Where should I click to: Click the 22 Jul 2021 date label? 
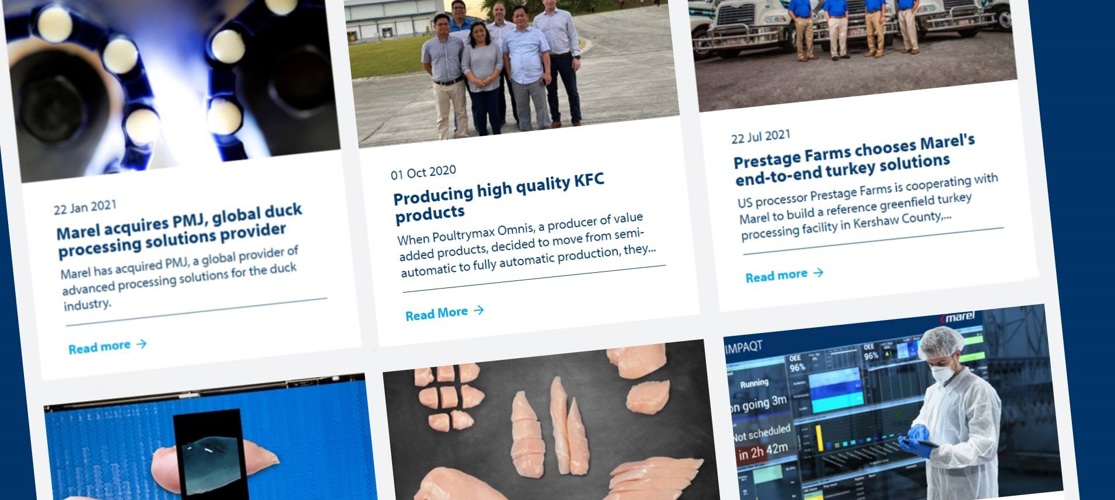point(760,136)
